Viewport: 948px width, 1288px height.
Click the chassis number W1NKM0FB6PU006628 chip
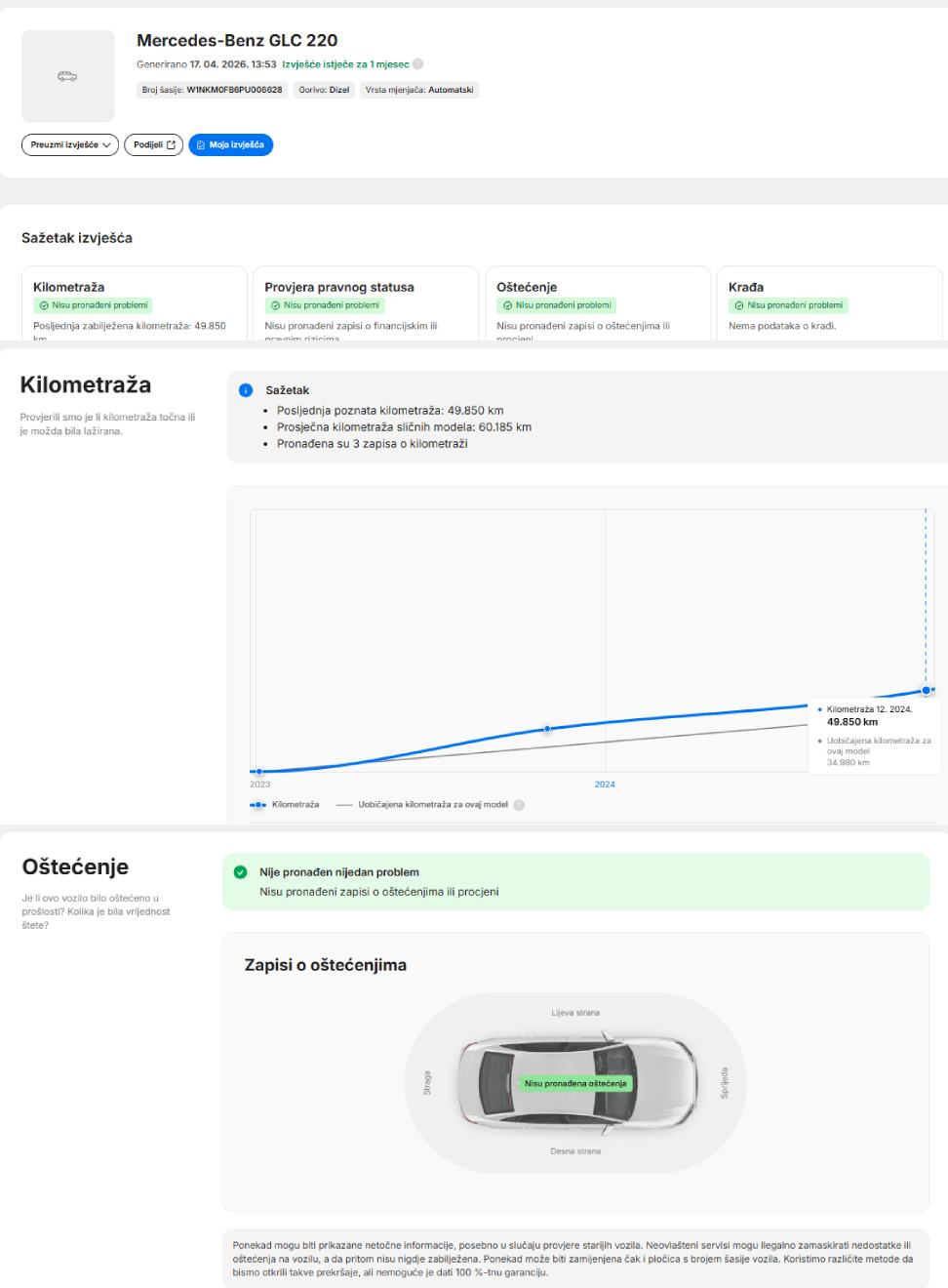[212, 90]
